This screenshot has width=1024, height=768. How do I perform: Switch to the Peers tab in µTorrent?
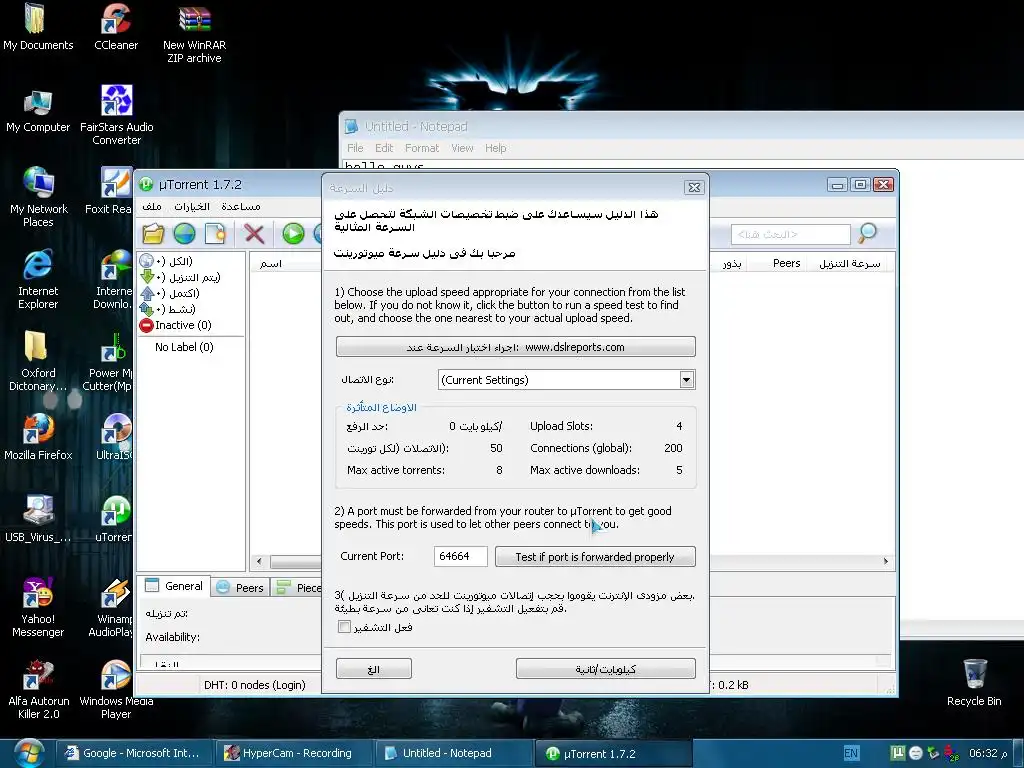coord(240,587)
